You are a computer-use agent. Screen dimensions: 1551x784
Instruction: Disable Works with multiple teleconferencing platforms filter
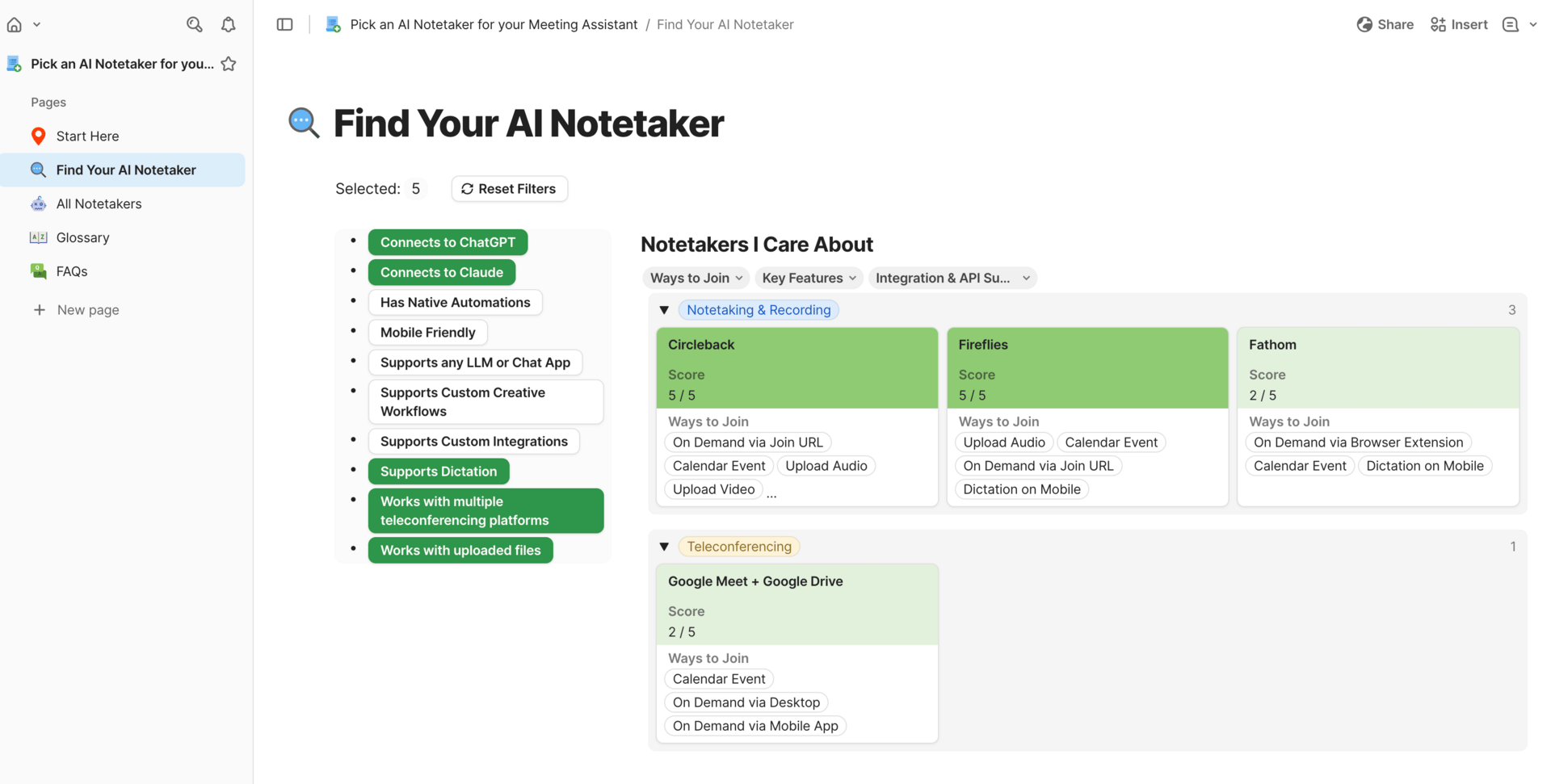(485, 511)
